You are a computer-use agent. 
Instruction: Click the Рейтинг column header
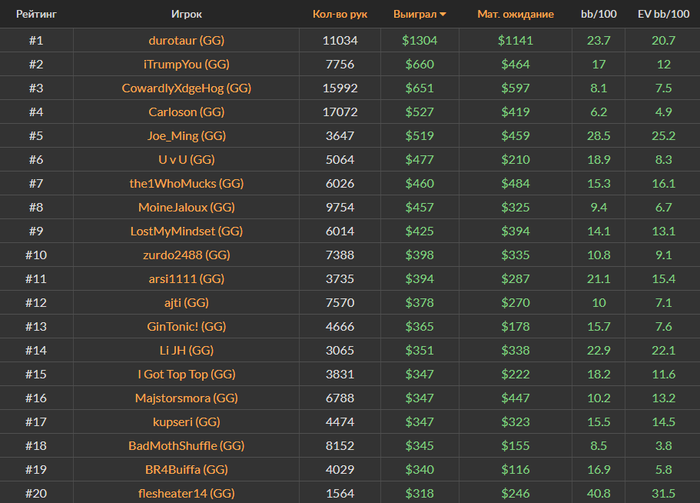click(35, 15)
